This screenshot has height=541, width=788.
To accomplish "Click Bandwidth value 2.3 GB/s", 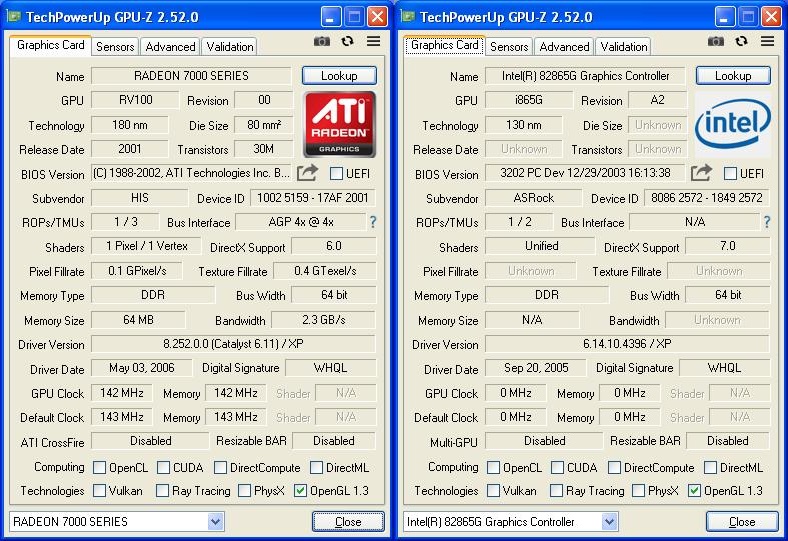I will [324, 320].
